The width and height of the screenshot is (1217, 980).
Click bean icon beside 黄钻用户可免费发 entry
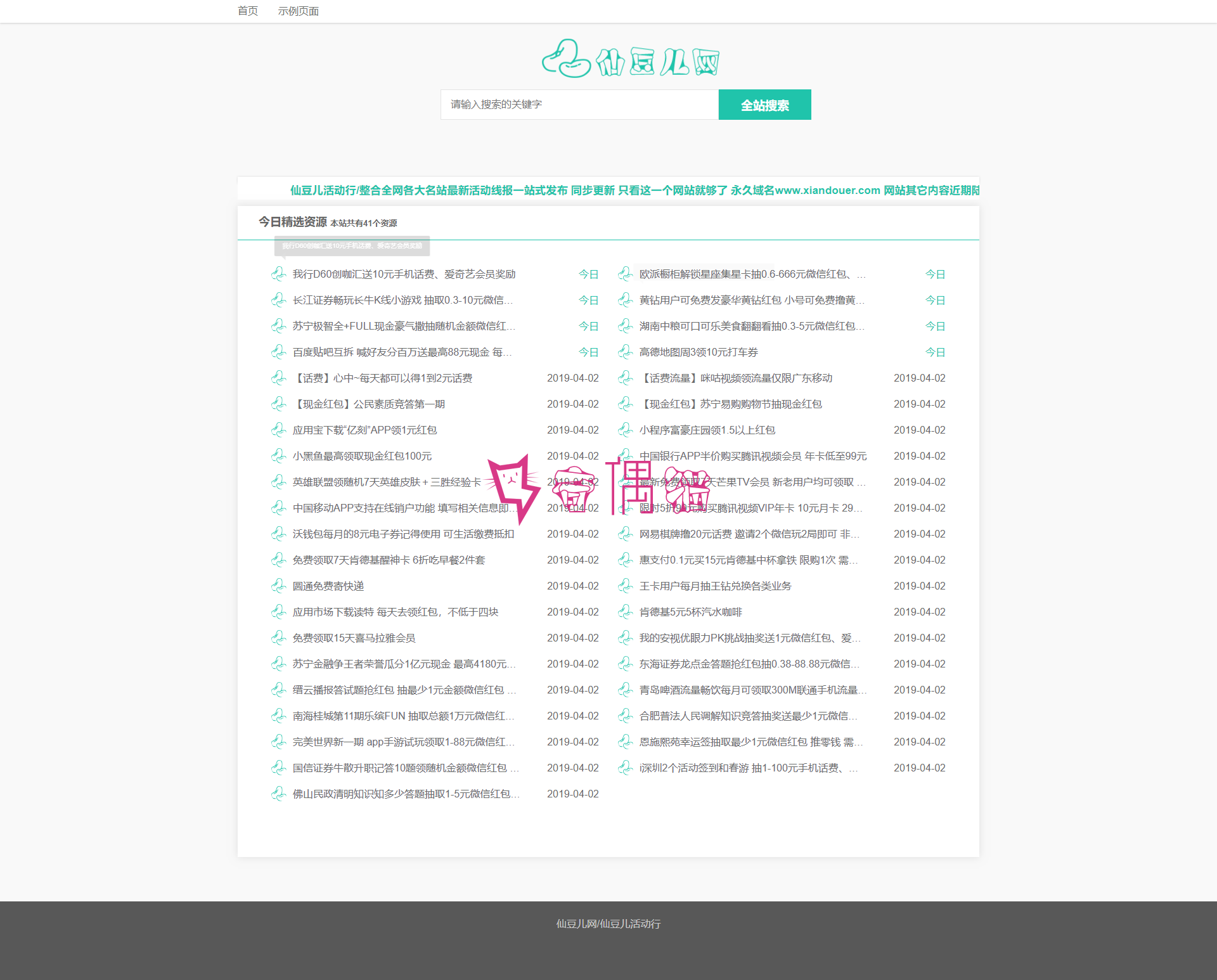626,300
